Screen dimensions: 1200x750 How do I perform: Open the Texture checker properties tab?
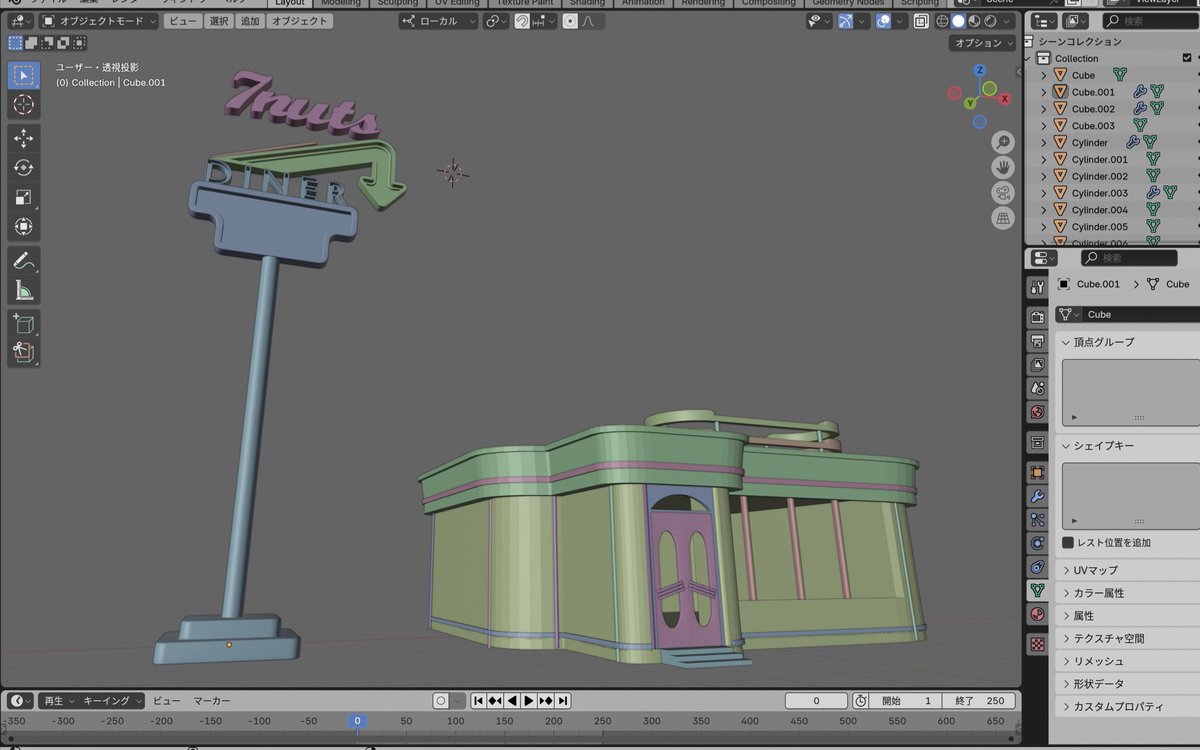(1037, 644)
